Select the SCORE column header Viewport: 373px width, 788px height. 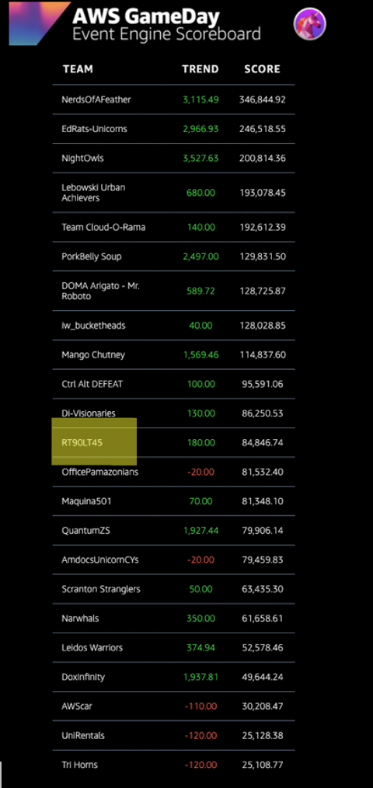pos(262,69)
